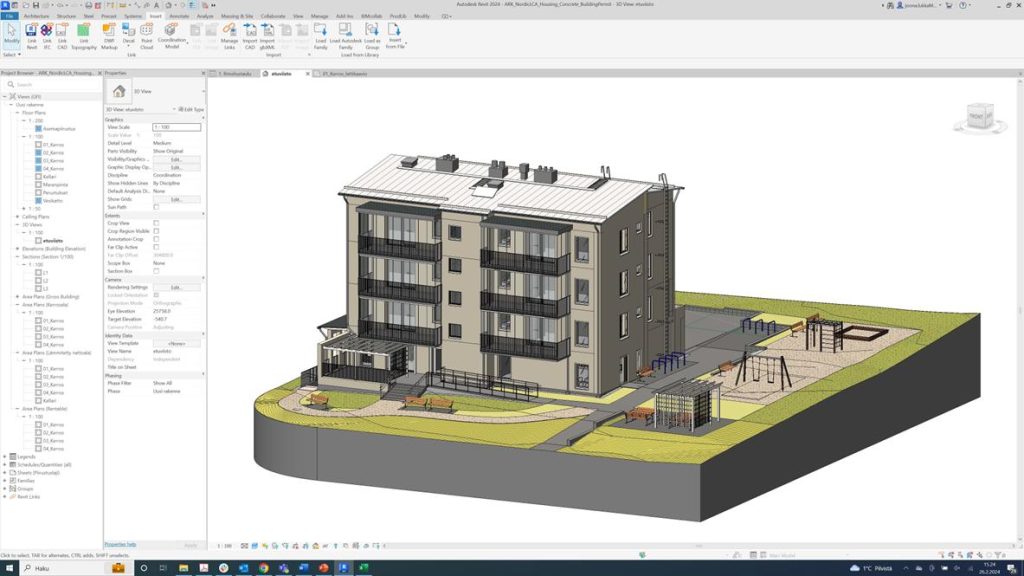Screen dimensions: 1024x576
Task: Toggle Crop Region Visible checkbox
Action: (x=156, y=231)
